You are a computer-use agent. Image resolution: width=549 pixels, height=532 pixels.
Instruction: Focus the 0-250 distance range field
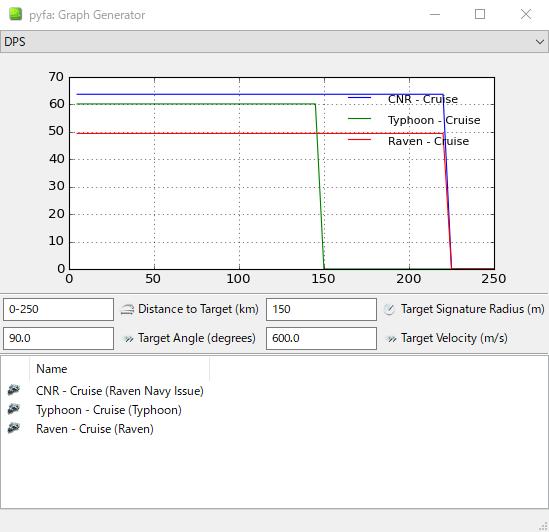point(58,309)
